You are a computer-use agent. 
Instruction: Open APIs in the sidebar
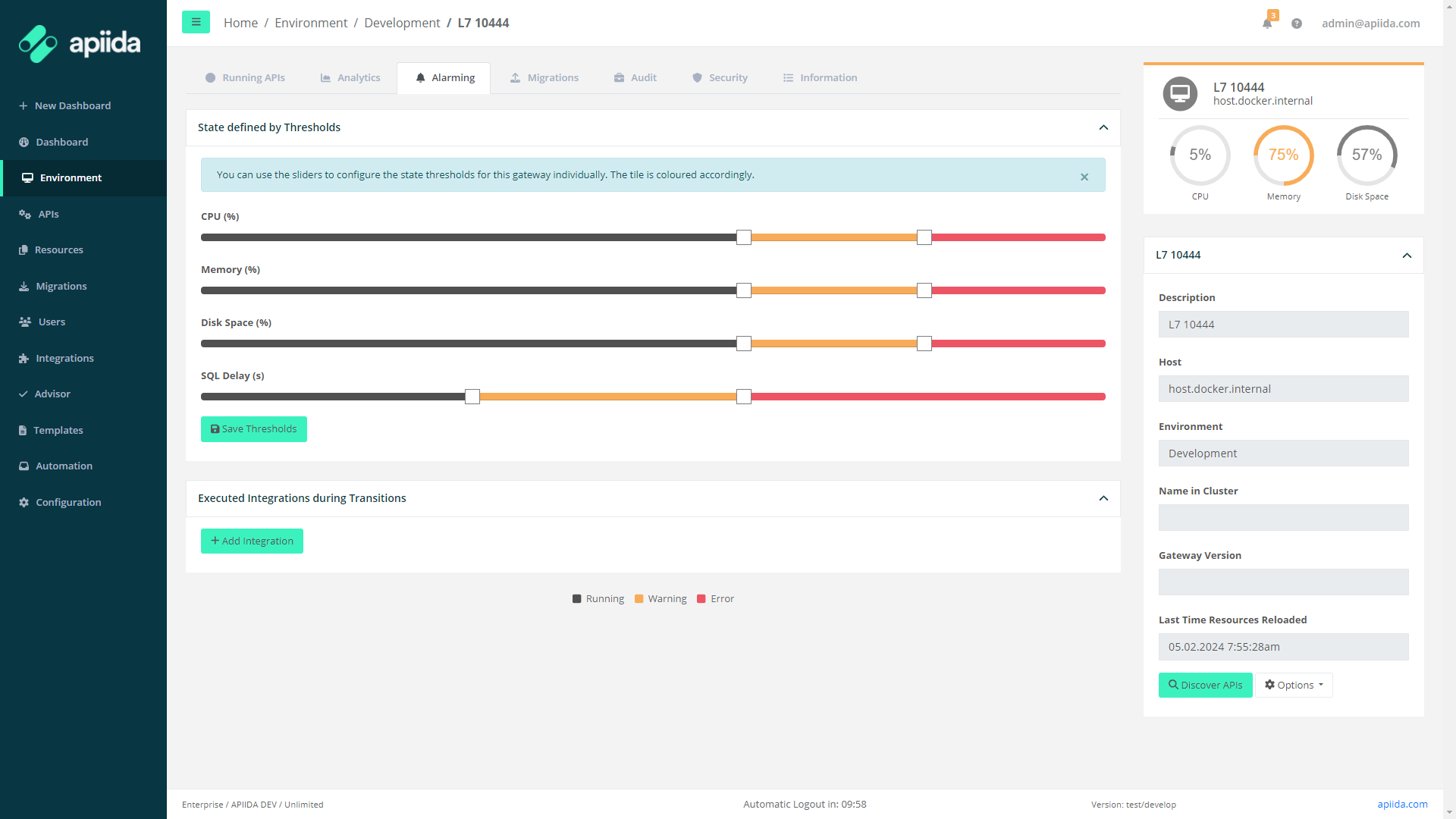(x=48, y=214)
